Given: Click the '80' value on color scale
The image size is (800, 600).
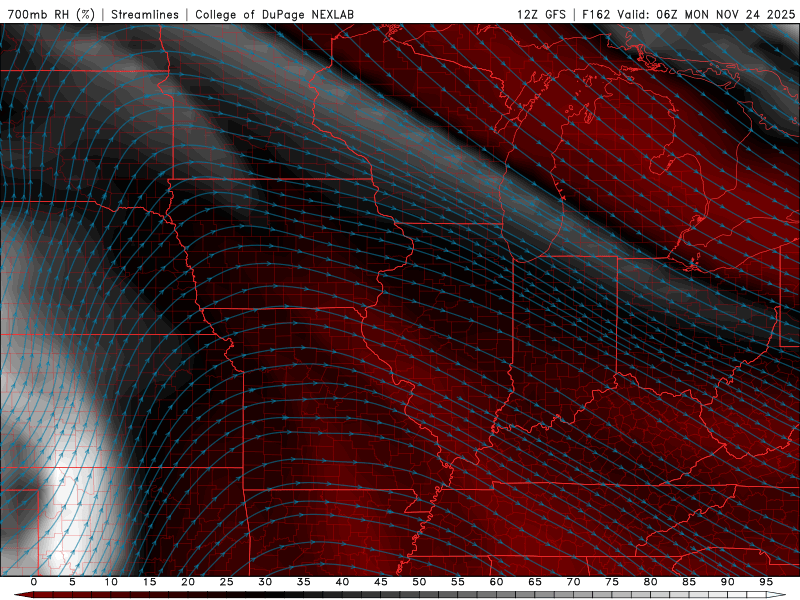Looking at the screenshot, I should click(650, 582).
